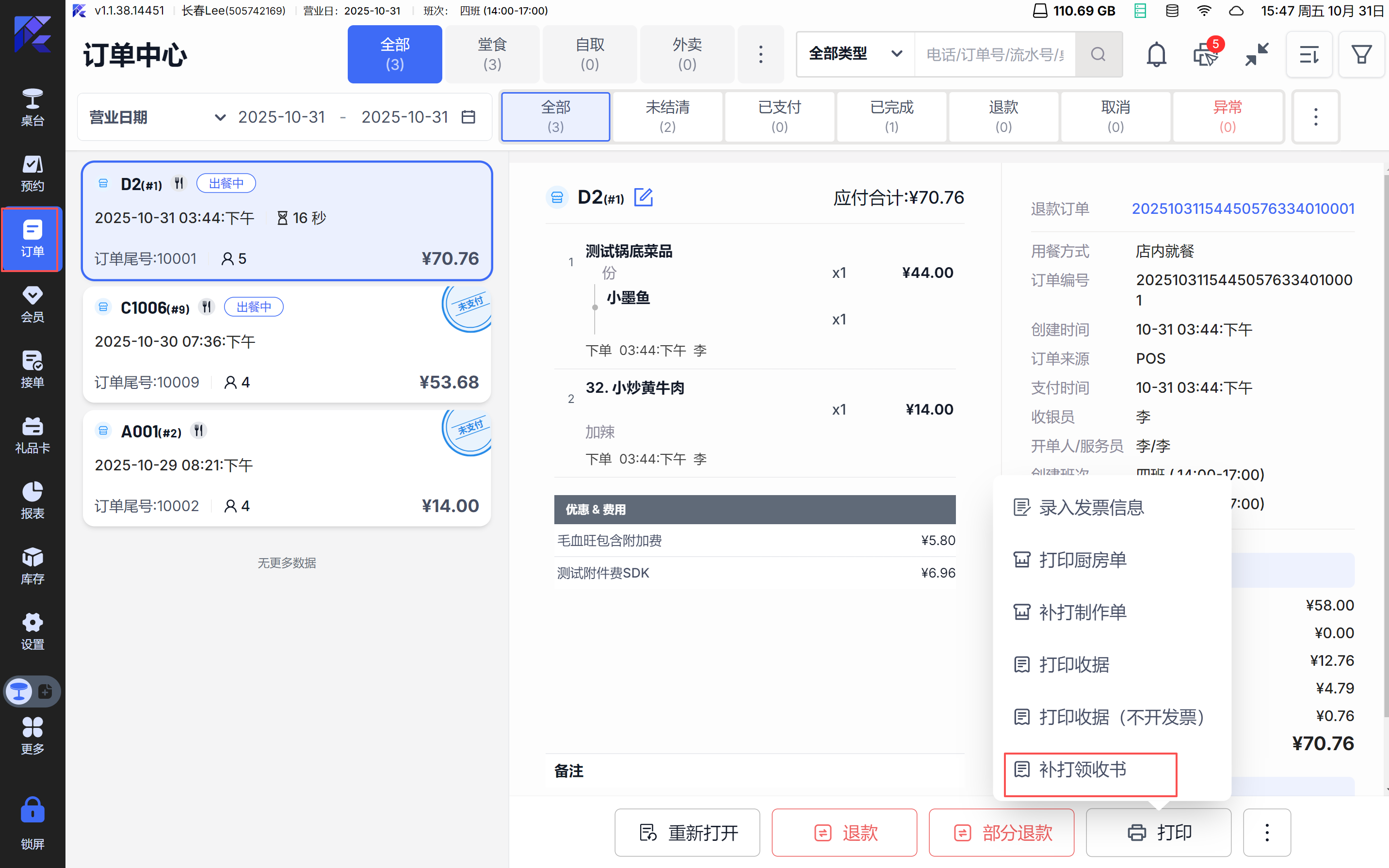This screenshot has height=868, width=1389.
Task: Open the refund order number link
Action: (1243, 209)
